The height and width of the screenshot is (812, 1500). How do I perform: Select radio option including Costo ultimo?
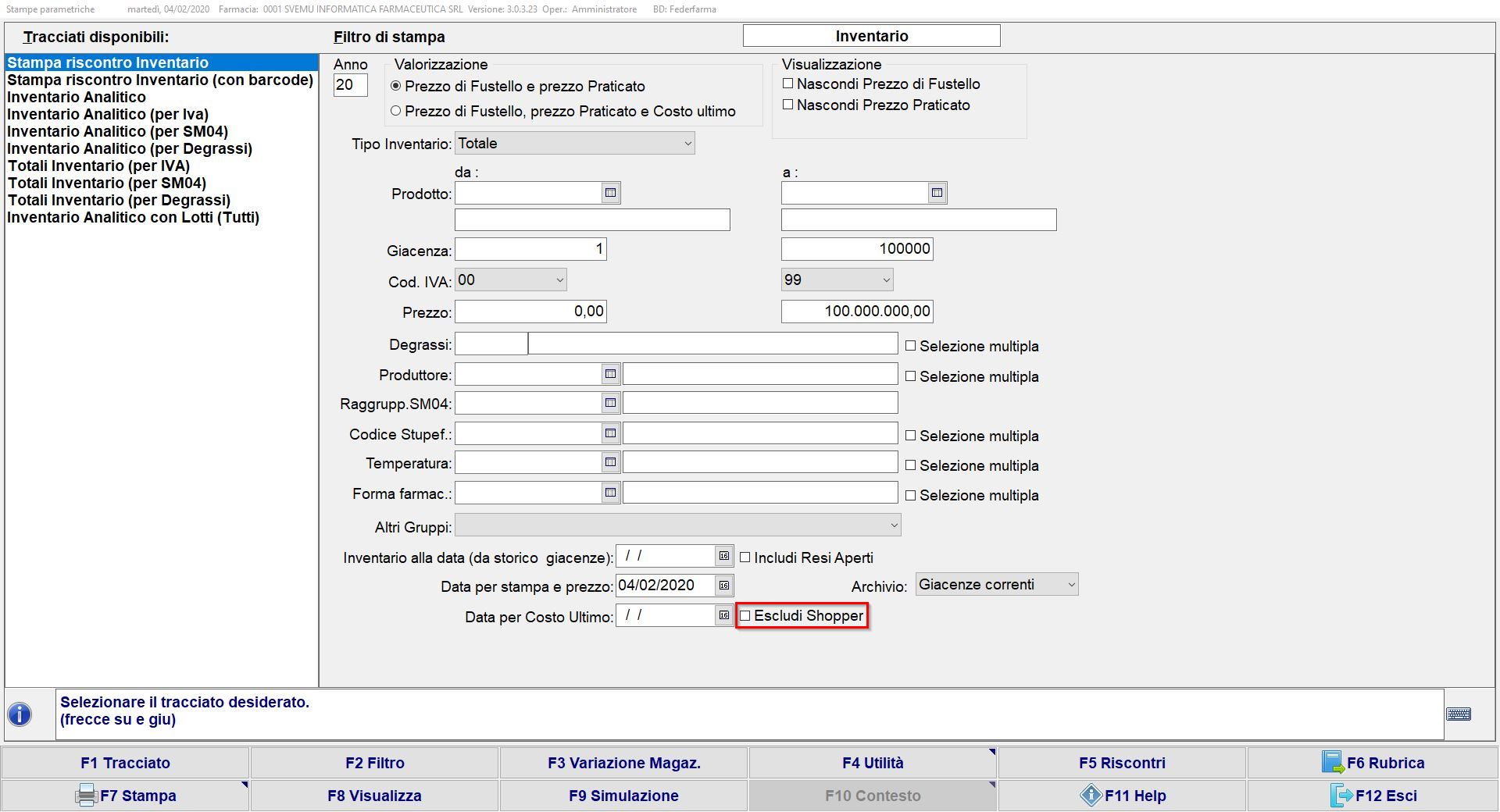pyautogui.click(x=396, y=111)
